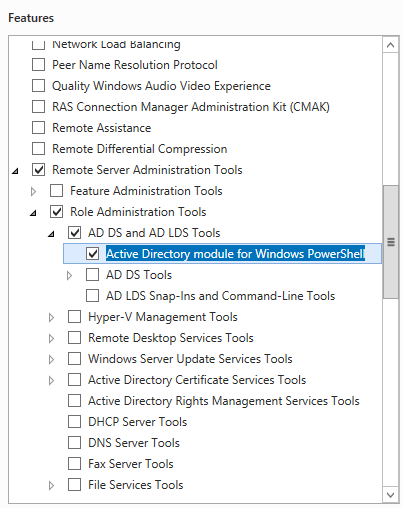Expand Active Directory Certificate Services Tools node
Image resolution: width=402 pixels, height=508 pixels.
pyautogui.click(x=51, y=380)
